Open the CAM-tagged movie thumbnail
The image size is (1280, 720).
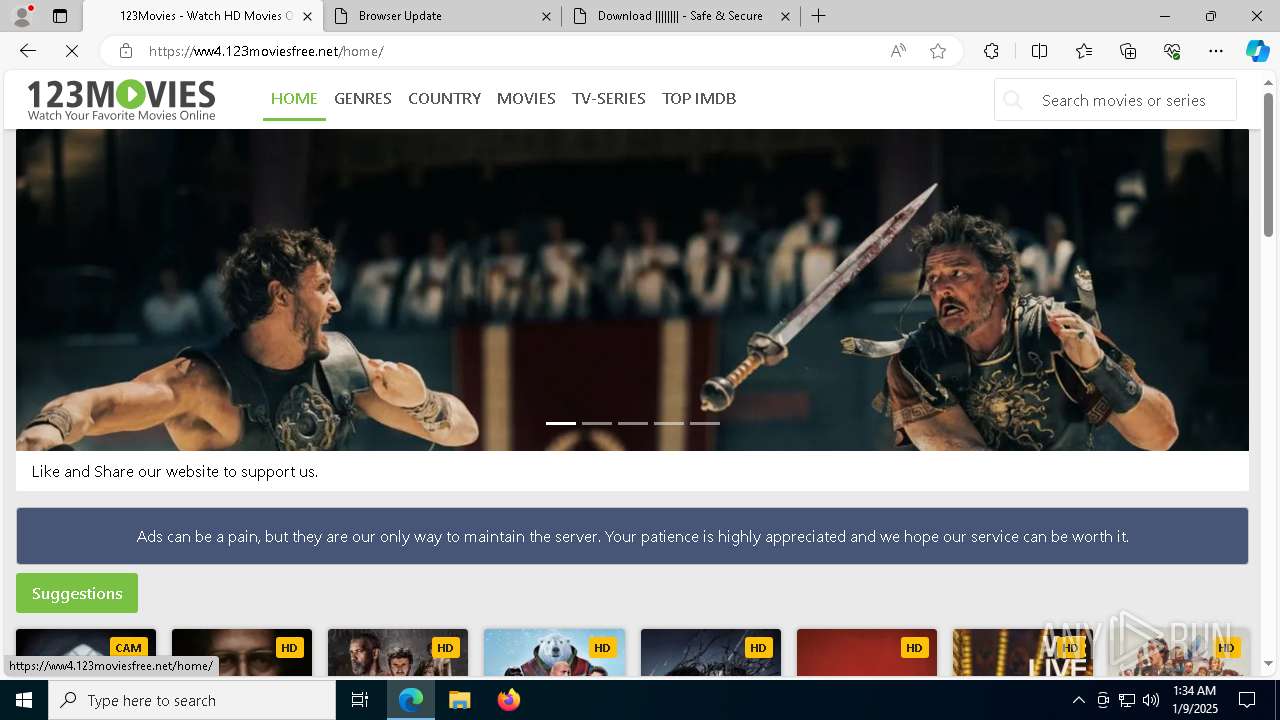tap(86, 652)
